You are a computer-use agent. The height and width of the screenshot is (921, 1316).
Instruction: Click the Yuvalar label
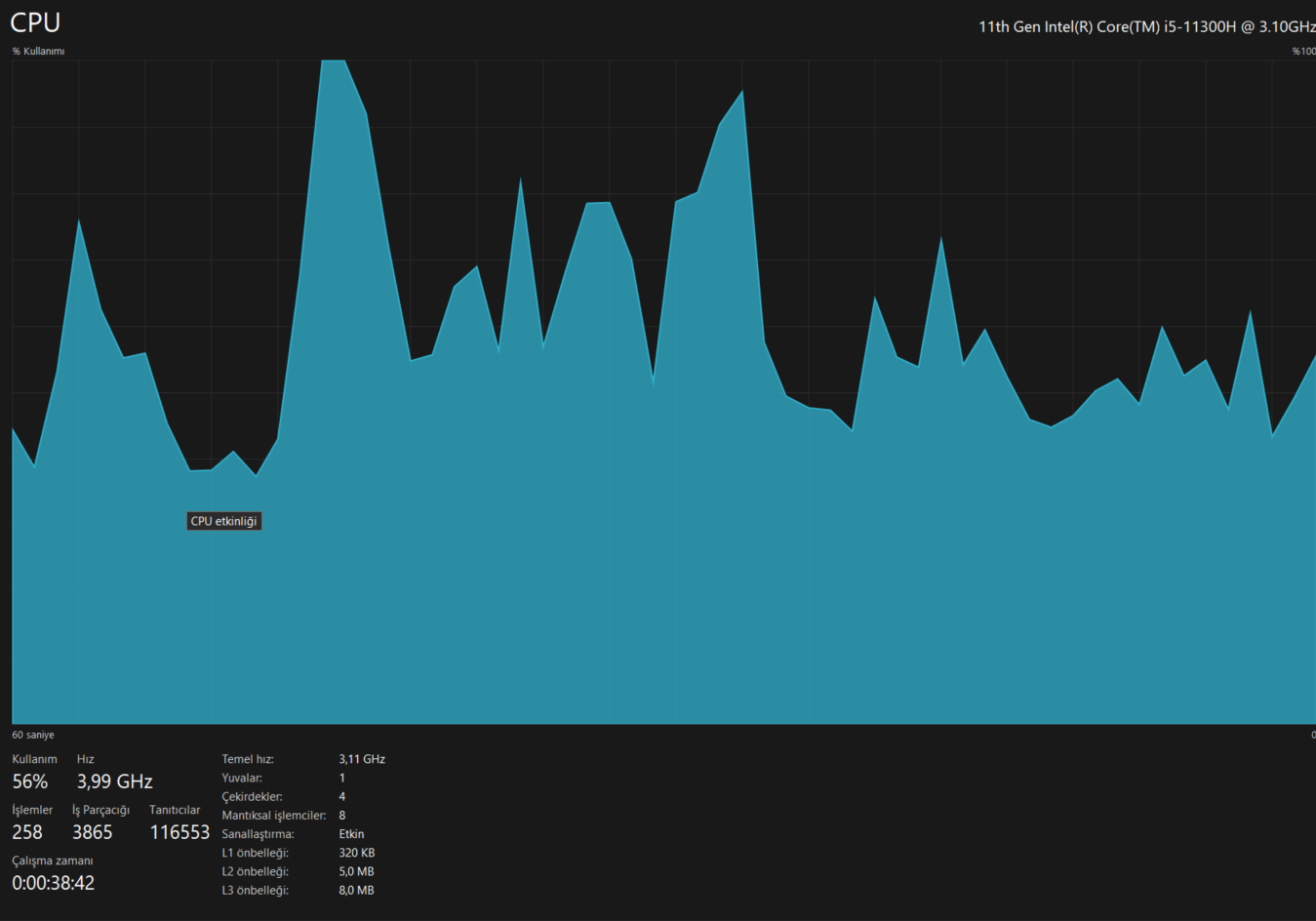(x=242, y=778)
